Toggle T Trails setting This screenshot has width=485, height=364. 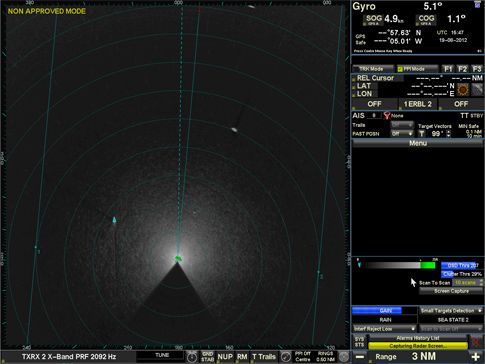click(x=264, y=357)
